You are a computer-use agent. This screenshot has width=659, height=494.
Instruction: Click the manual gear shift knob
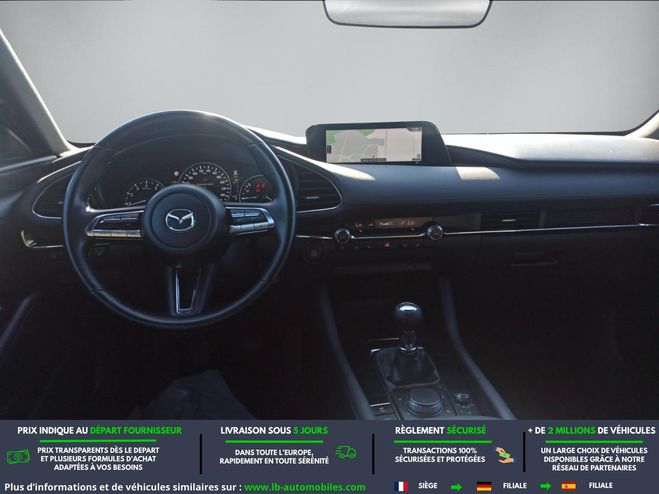click(408, 316)
